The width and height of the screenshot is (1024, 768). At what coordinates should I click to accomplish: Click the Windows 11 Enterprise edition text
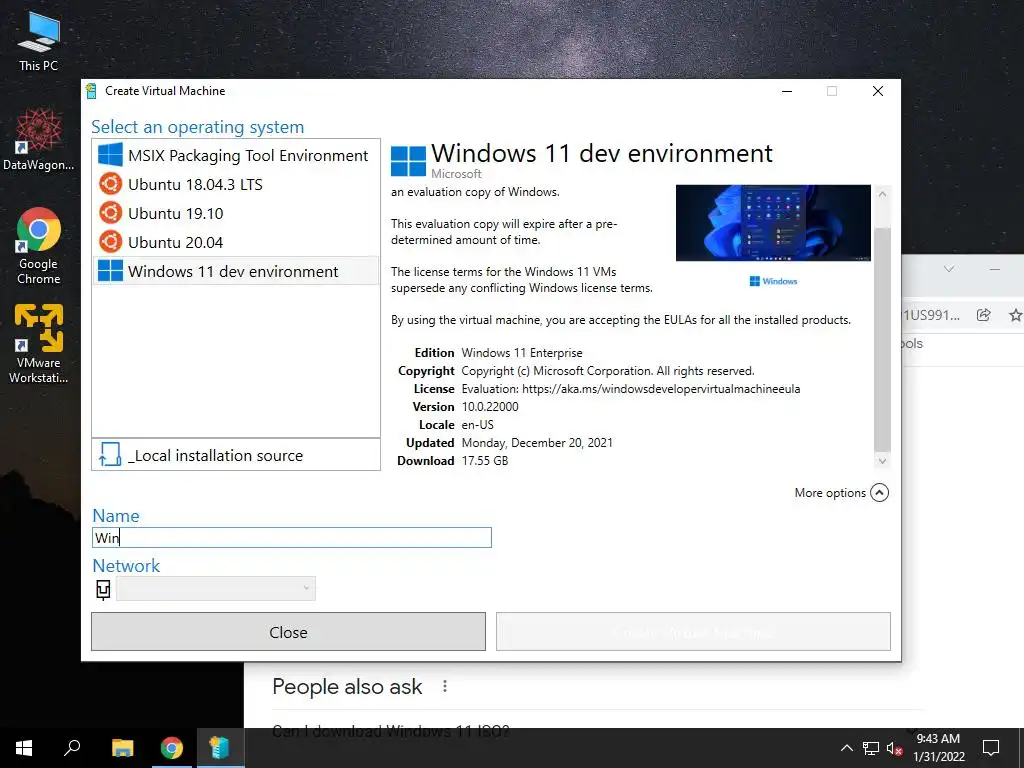(522, 353)
